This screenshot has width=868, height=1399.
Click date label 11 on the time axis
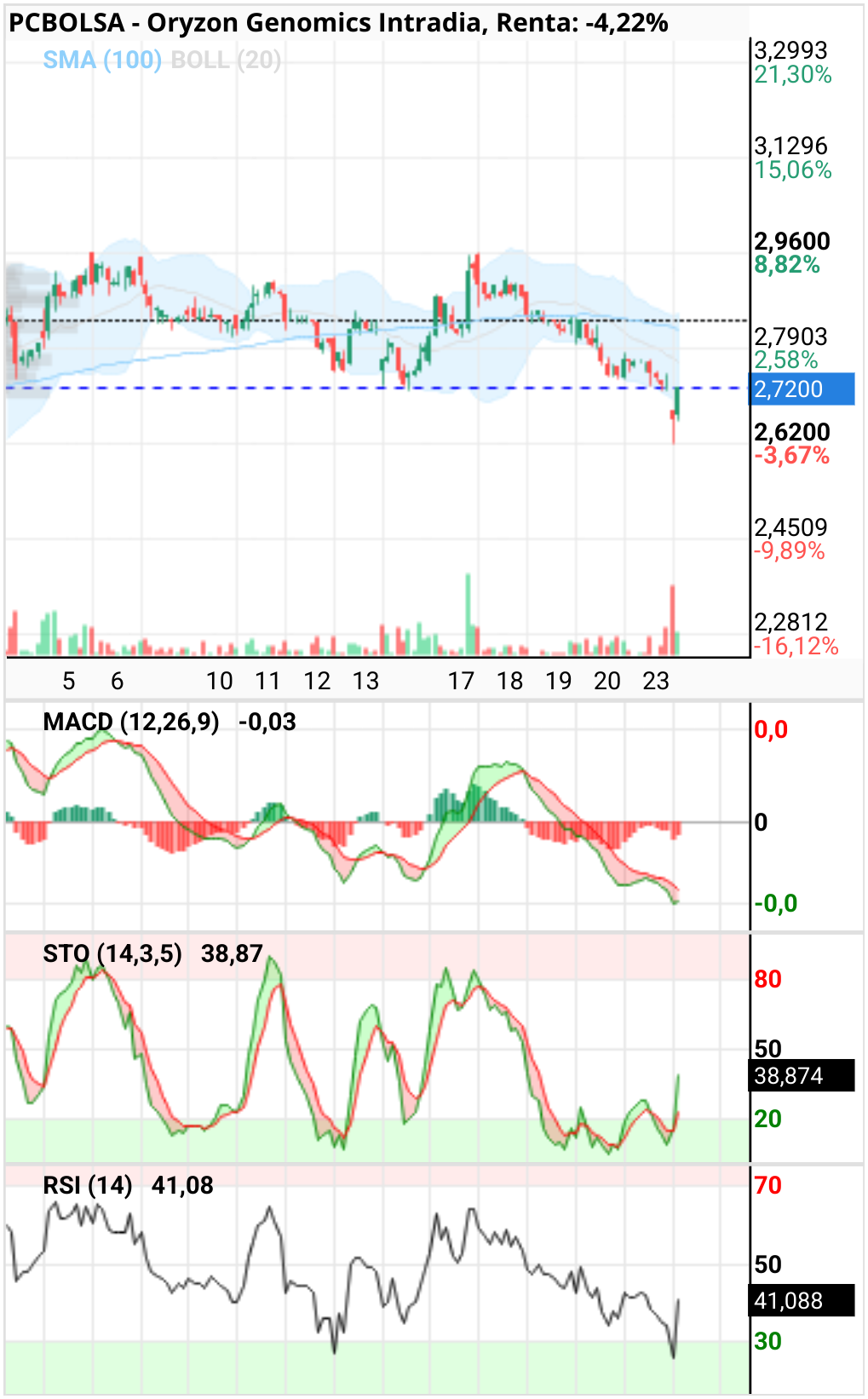267,681
